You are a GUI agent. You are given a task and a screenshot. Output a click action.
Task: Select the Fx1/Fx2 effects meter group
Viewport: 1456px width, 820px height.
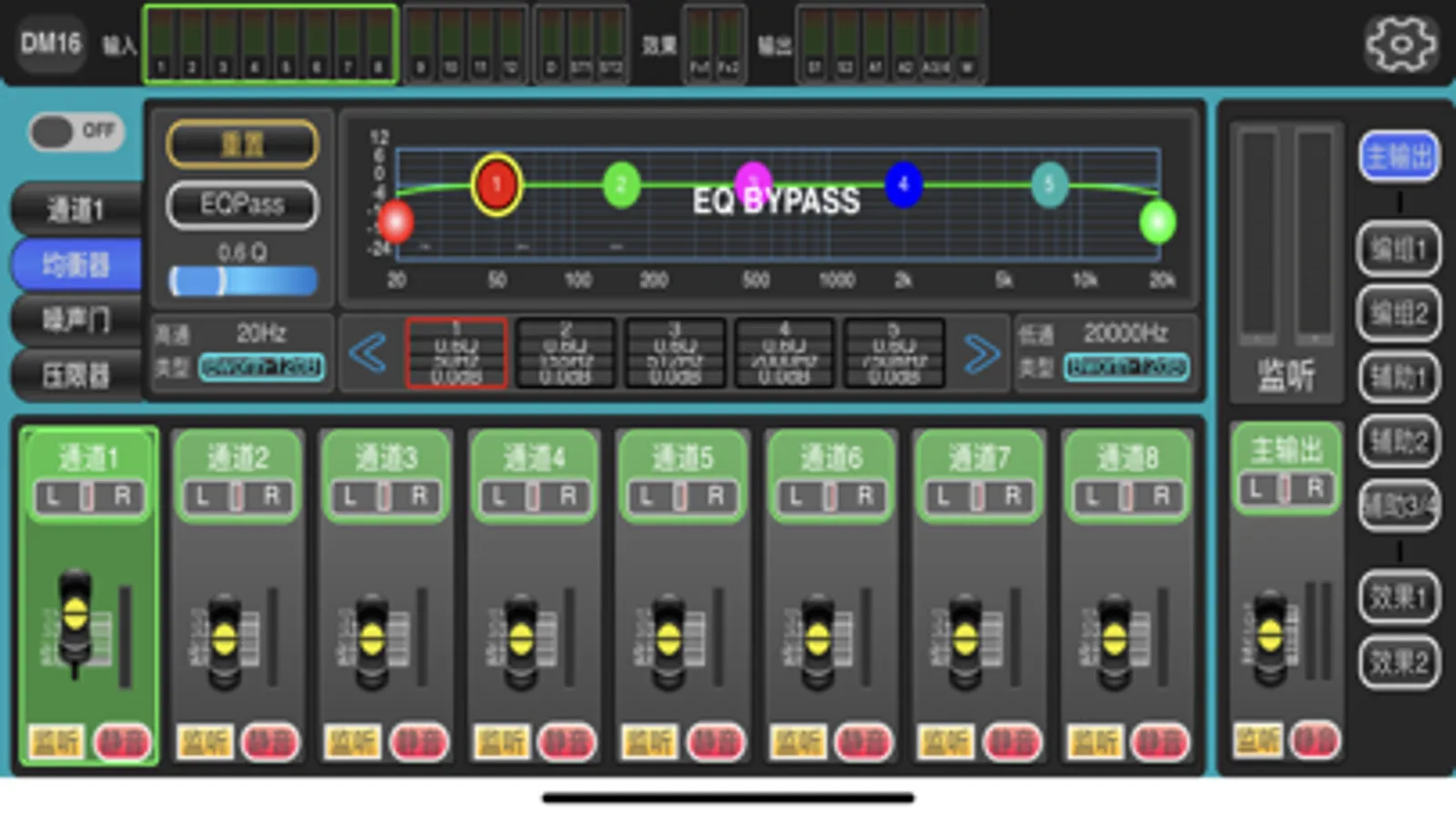pyautogui.click(x=714, y=44)
